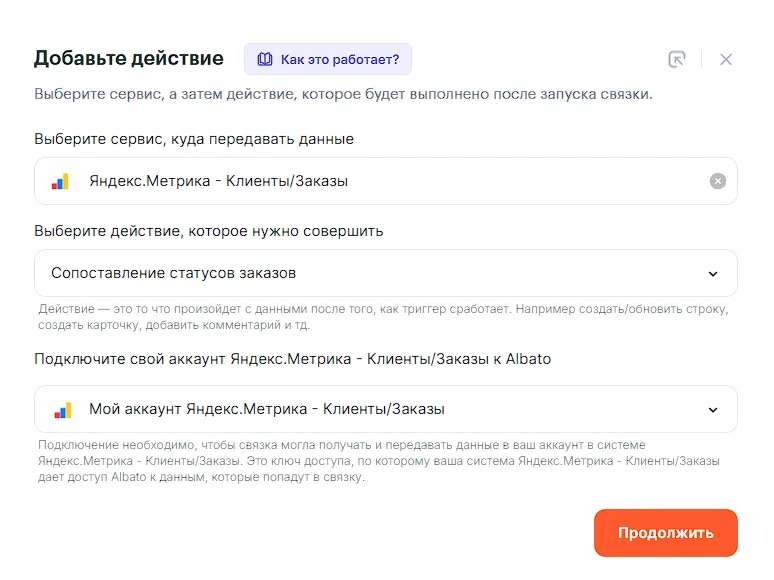Click hint text starting with Действие — это
Viewport: 774px width, 580px height.
pos(383,317)
